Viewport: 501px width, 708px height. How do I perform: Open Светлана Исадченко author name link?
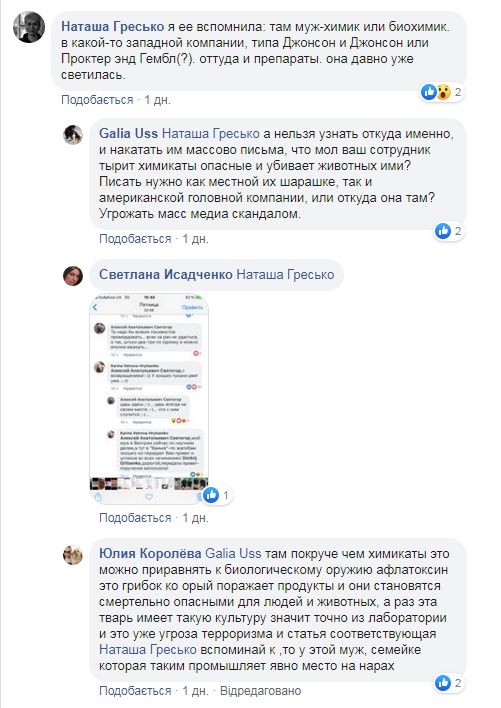click(x=166, y=275)
